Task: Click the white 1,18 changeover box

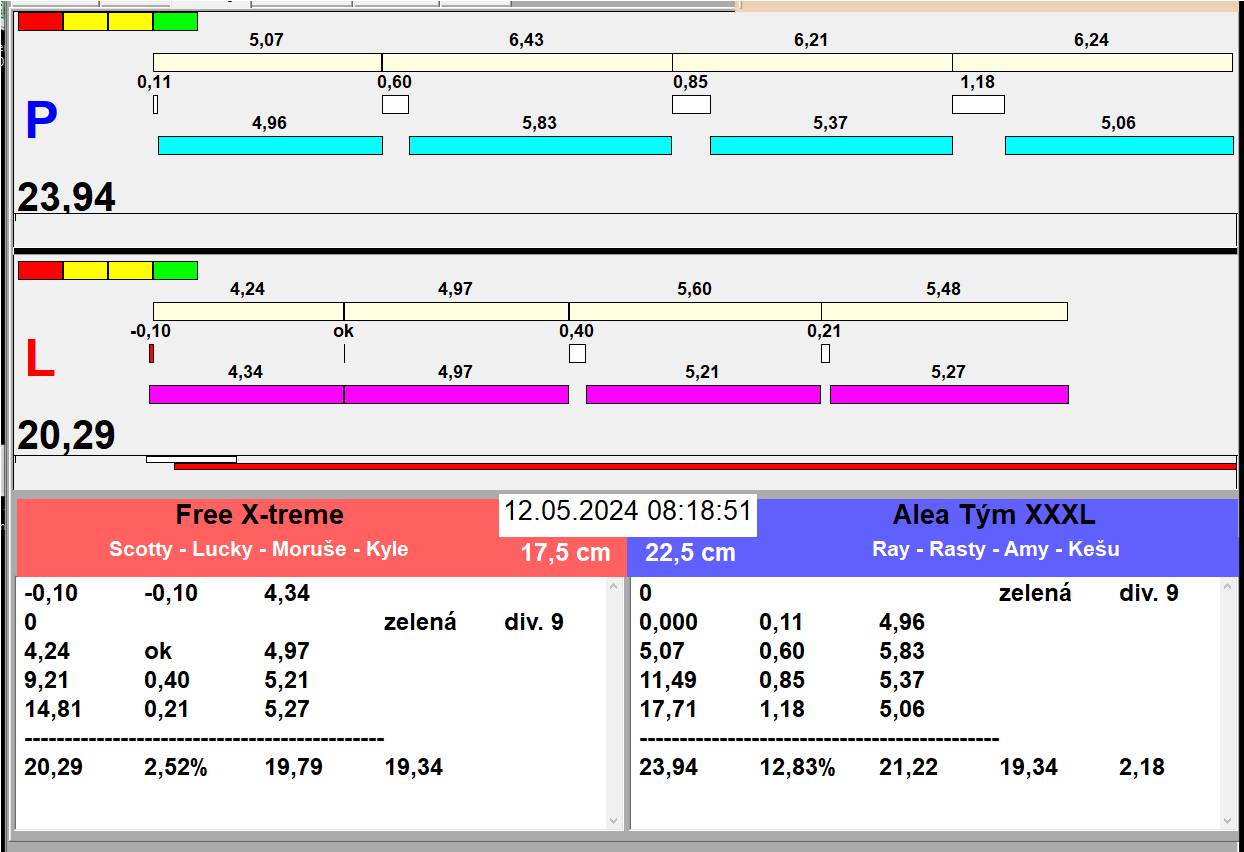Action: point(977,104)
